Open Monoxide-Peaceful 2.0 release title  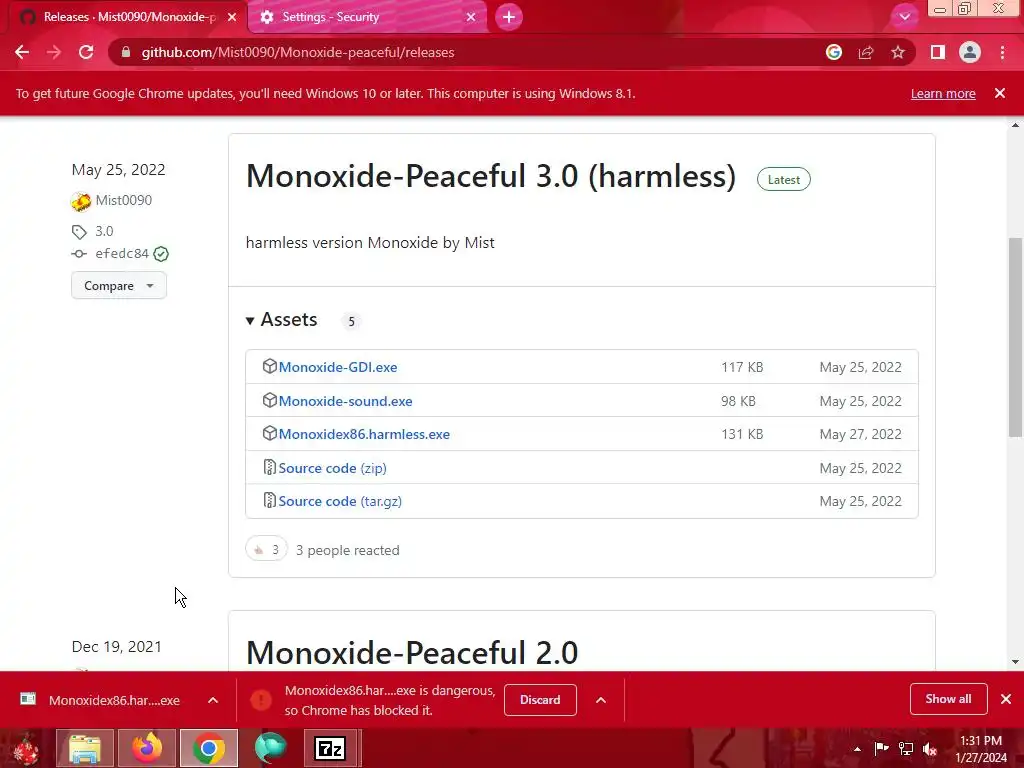(x=412, y=652)
